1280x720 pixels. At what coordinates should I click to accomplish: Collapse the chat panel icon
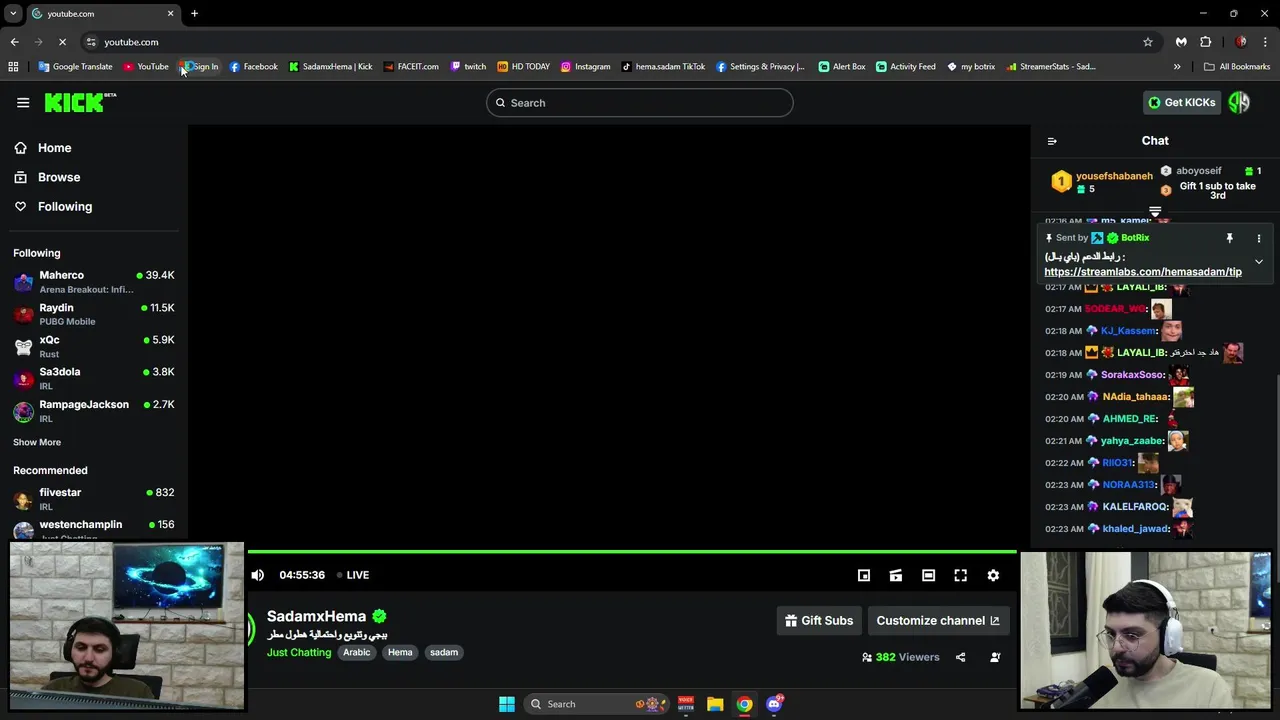1052,141
